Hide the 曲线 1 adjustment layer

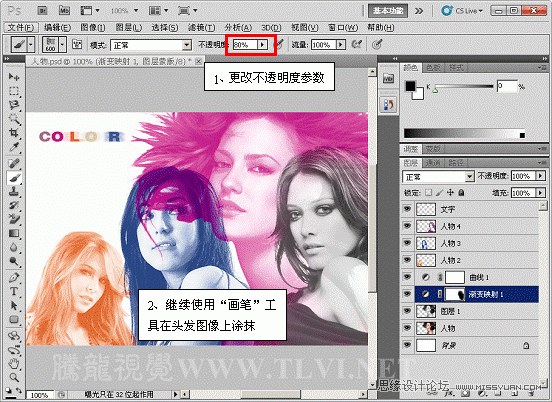pyautogui.click(x=407, y=277)
